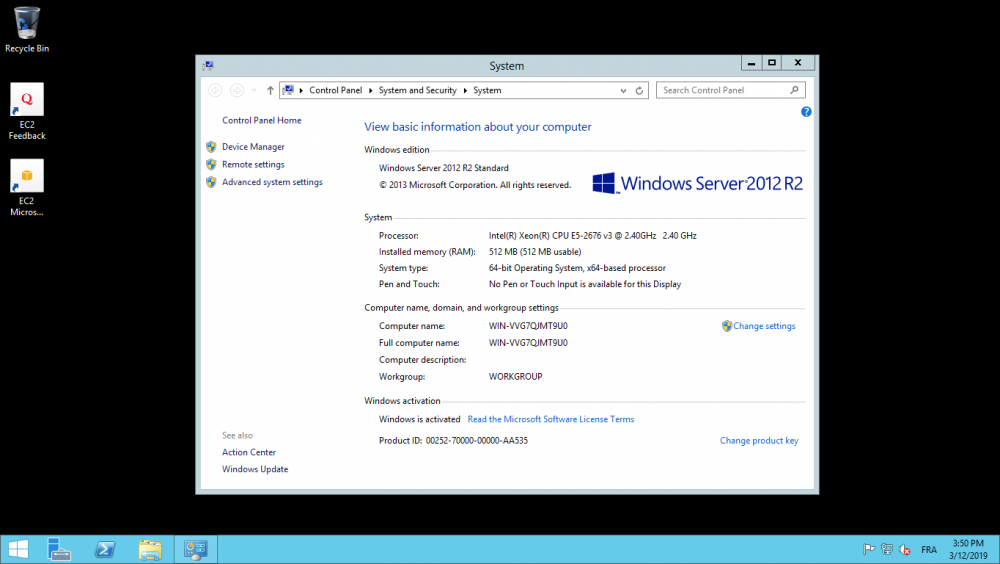Maximize the System window
Image resolution: width=1000 pixels, height=564 pixels.
point(772,63)
